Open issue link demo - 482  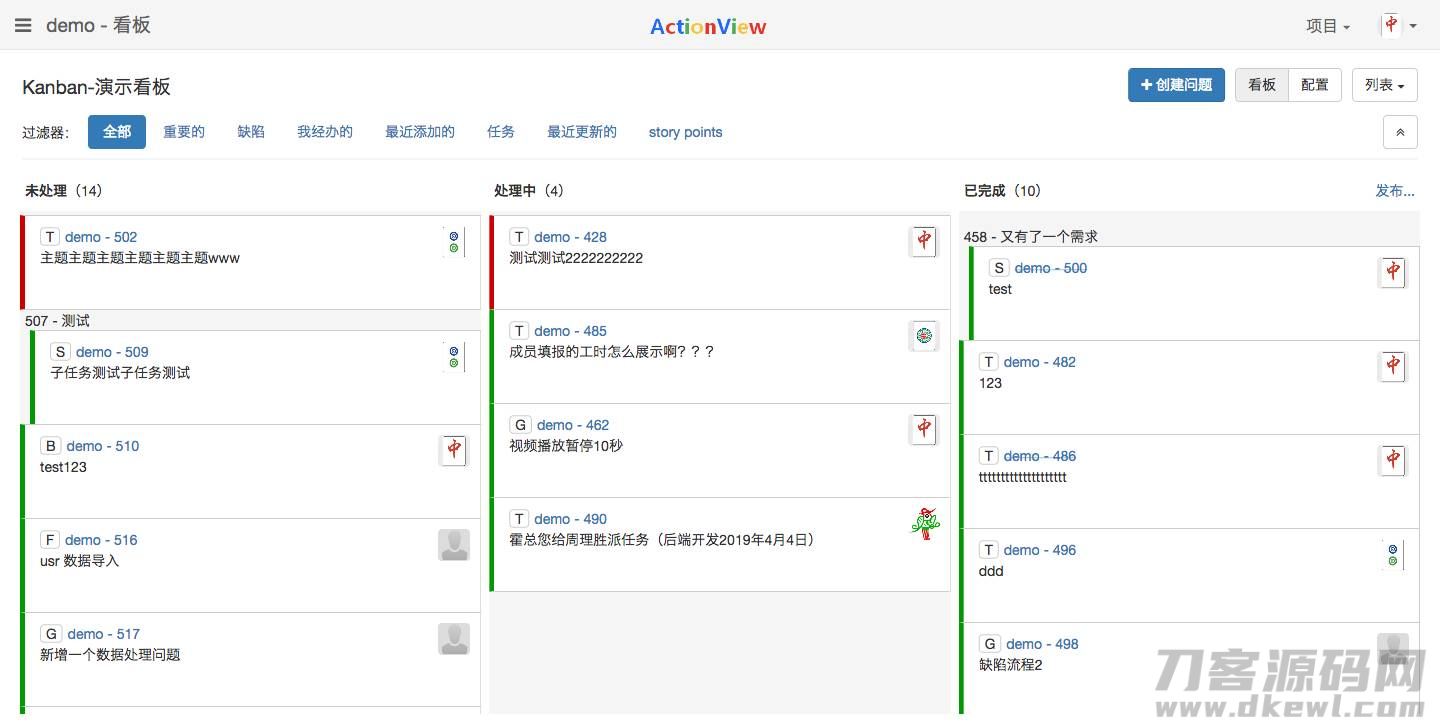point(1040,362)
